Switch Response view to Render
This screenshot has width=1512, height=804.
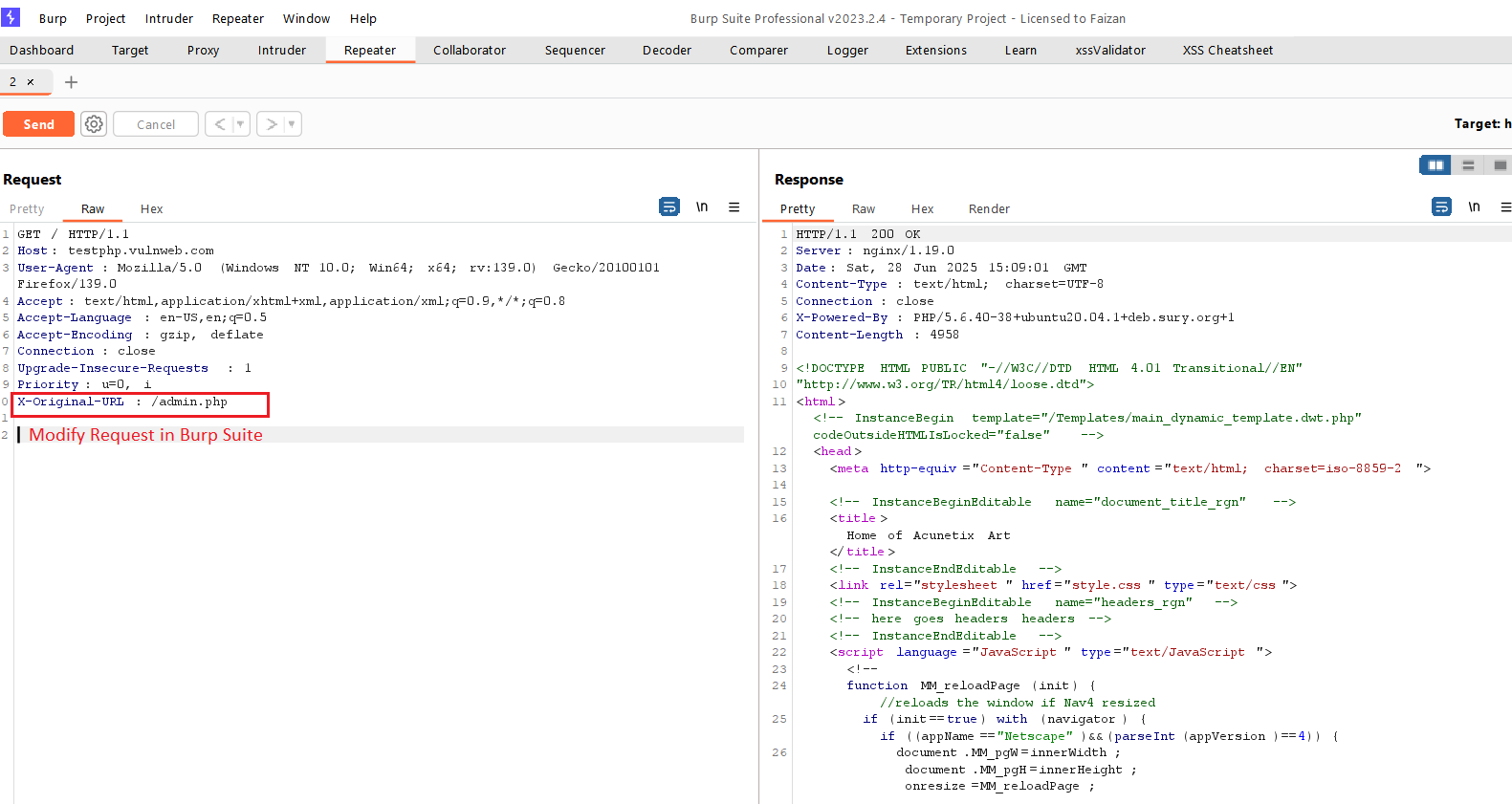989,208
